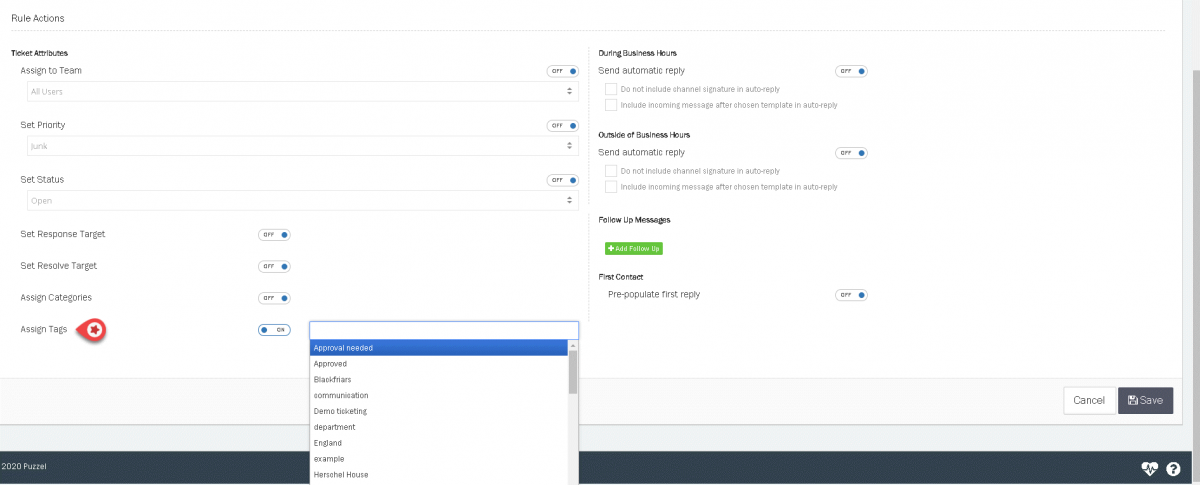Click the red marker beside Assign Tags
This screenshot has height=485, width=1200.
click(95, 329)
